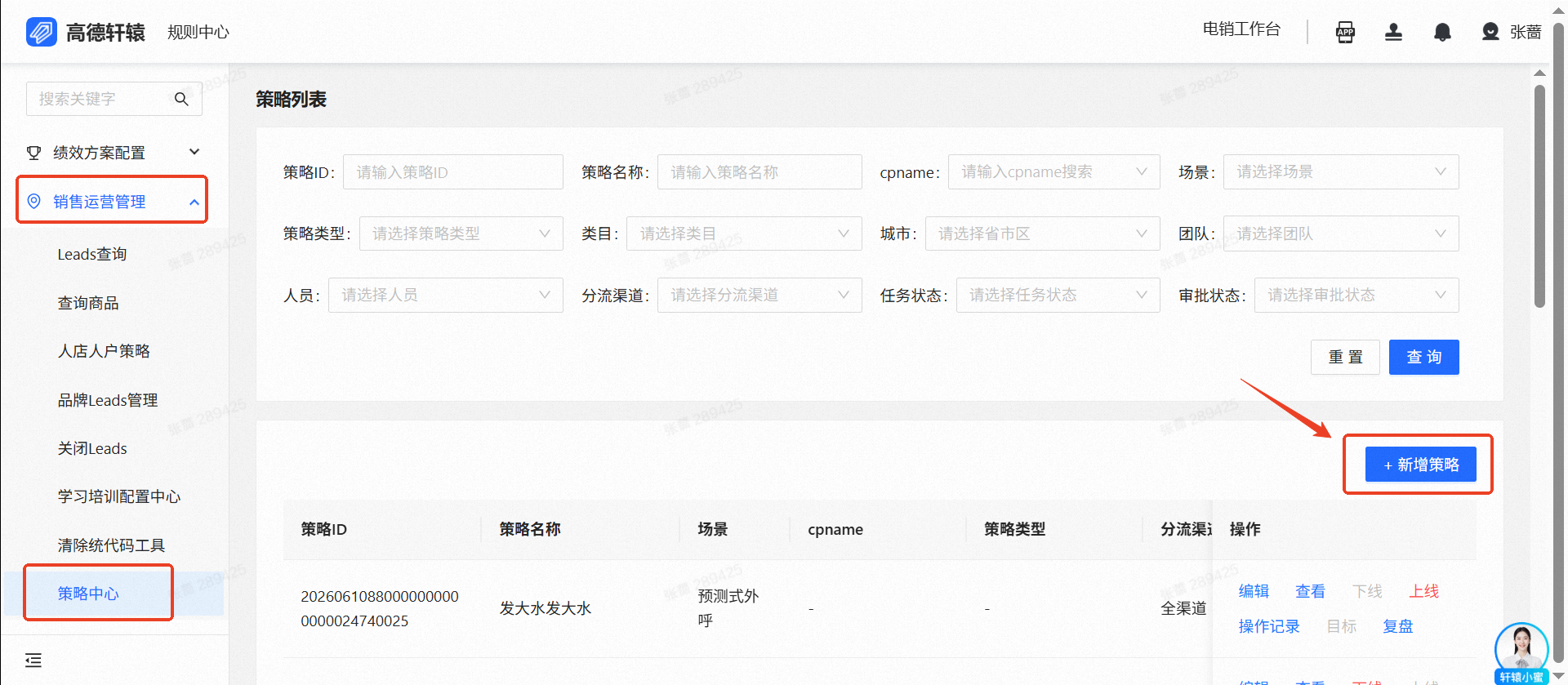The image size is (1568, 685).
Task: Open the 任务状态 dropdown
Action: pos(1058,295)
